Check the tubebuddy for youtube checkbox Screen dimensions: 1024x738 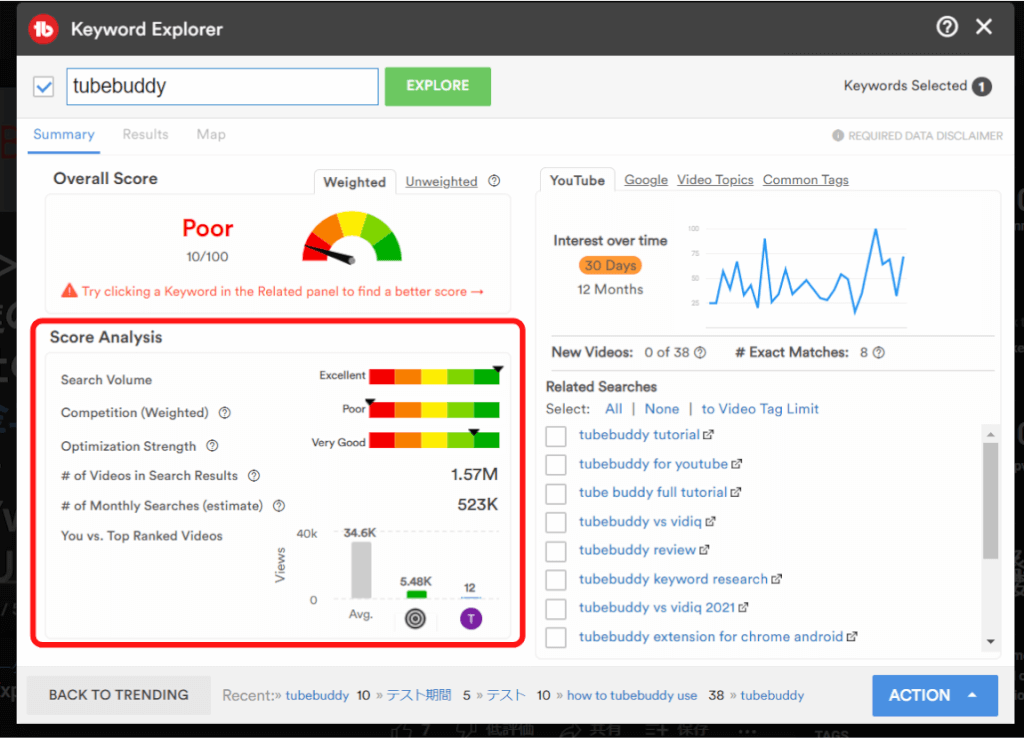[556, 464]
